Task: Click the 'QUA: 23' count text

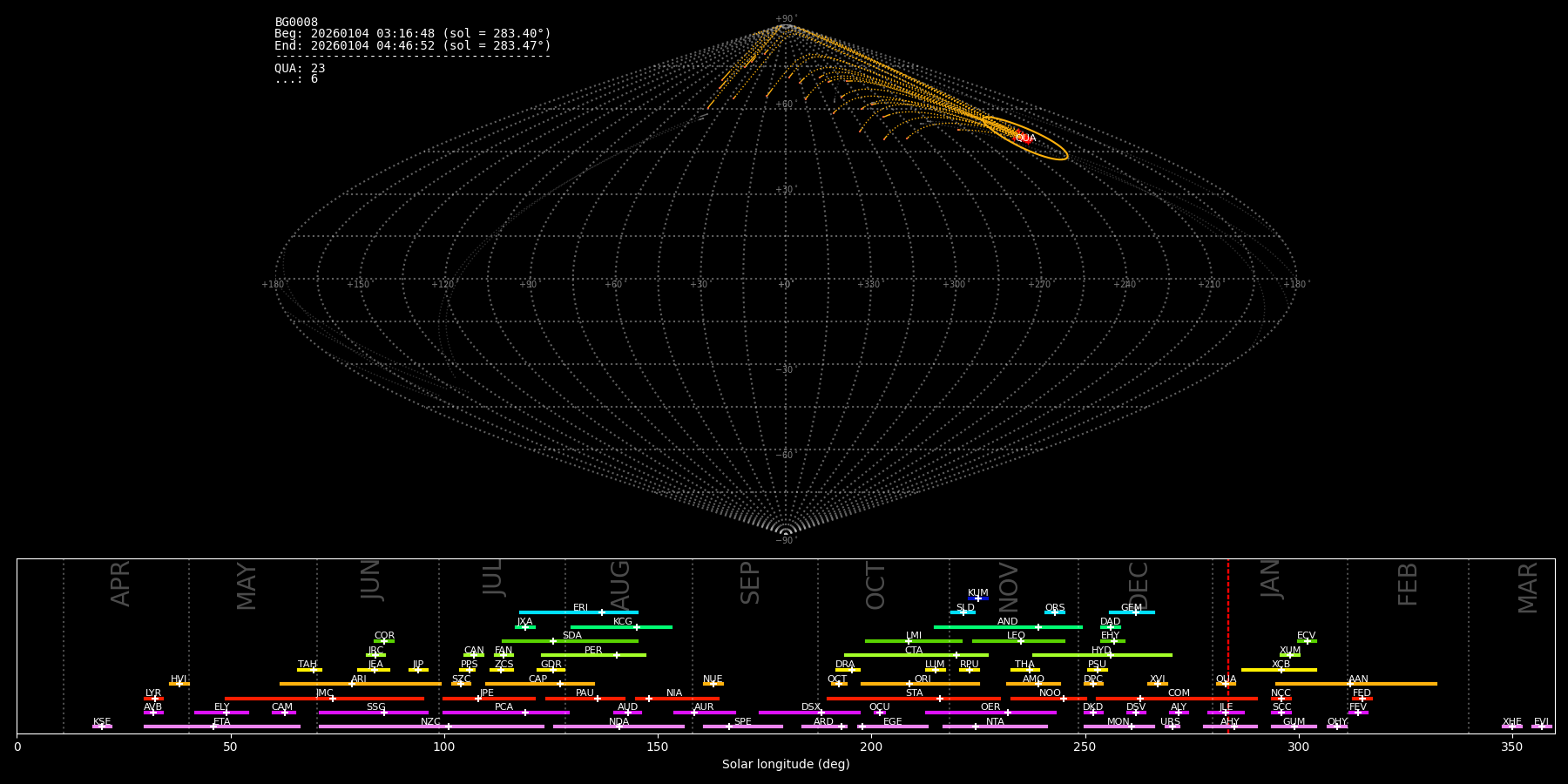Action: (x=300, y=68)
